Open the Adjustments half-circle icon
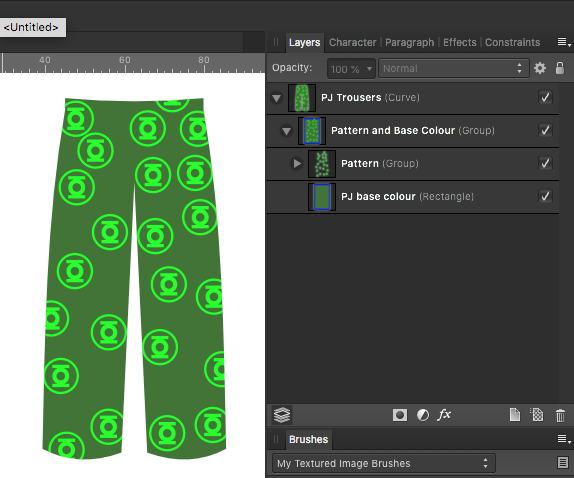 [x=423, y=415]
